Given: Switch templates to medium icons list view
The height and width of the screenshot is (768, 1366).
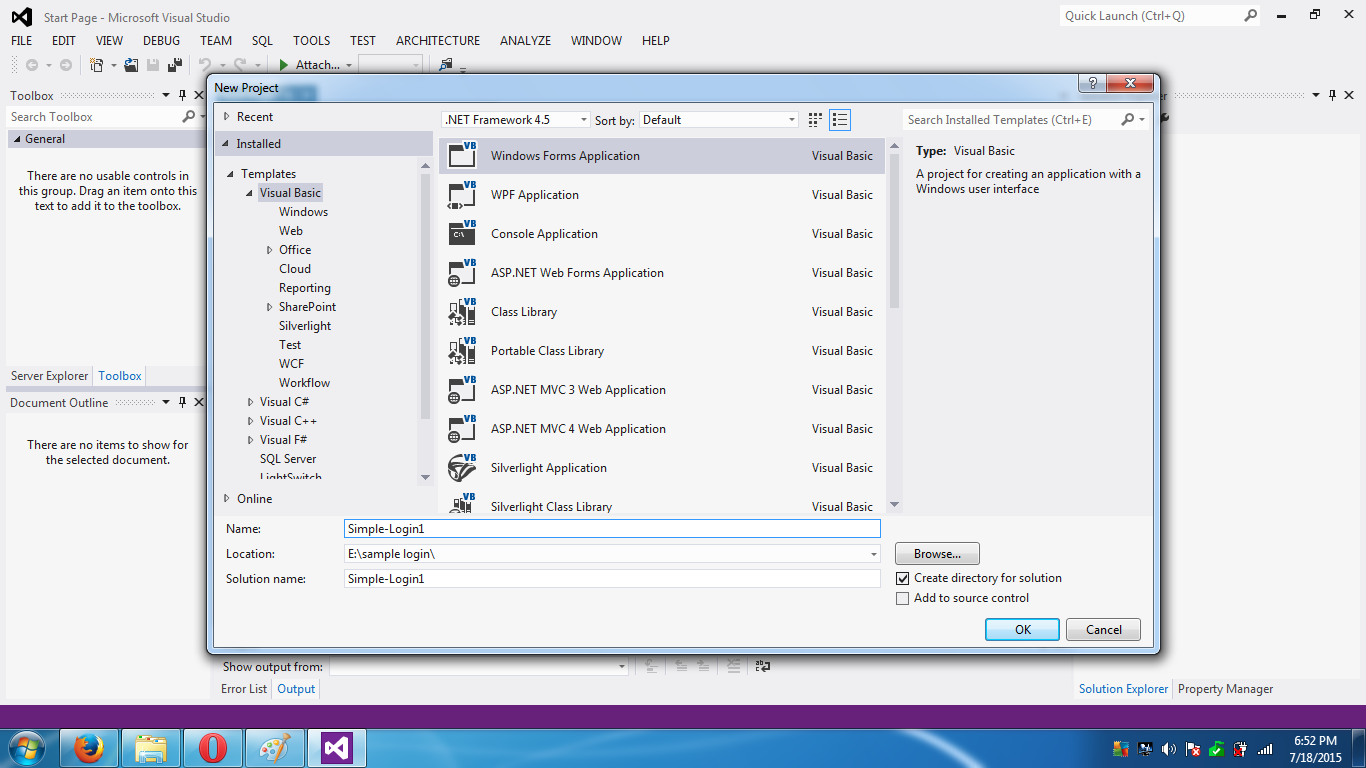Looking at the screenshot, I should [840, 120].
